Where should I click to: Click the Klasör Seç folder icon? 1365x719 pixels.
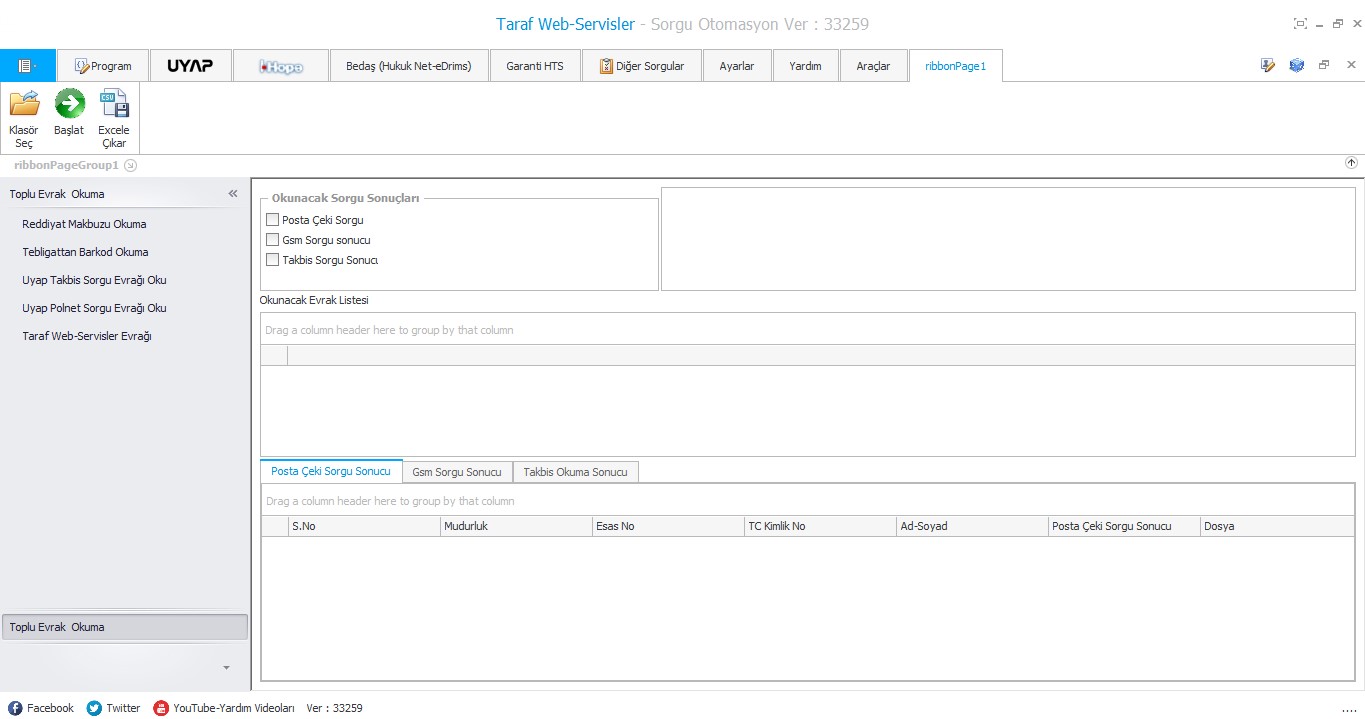coord(24,103)
